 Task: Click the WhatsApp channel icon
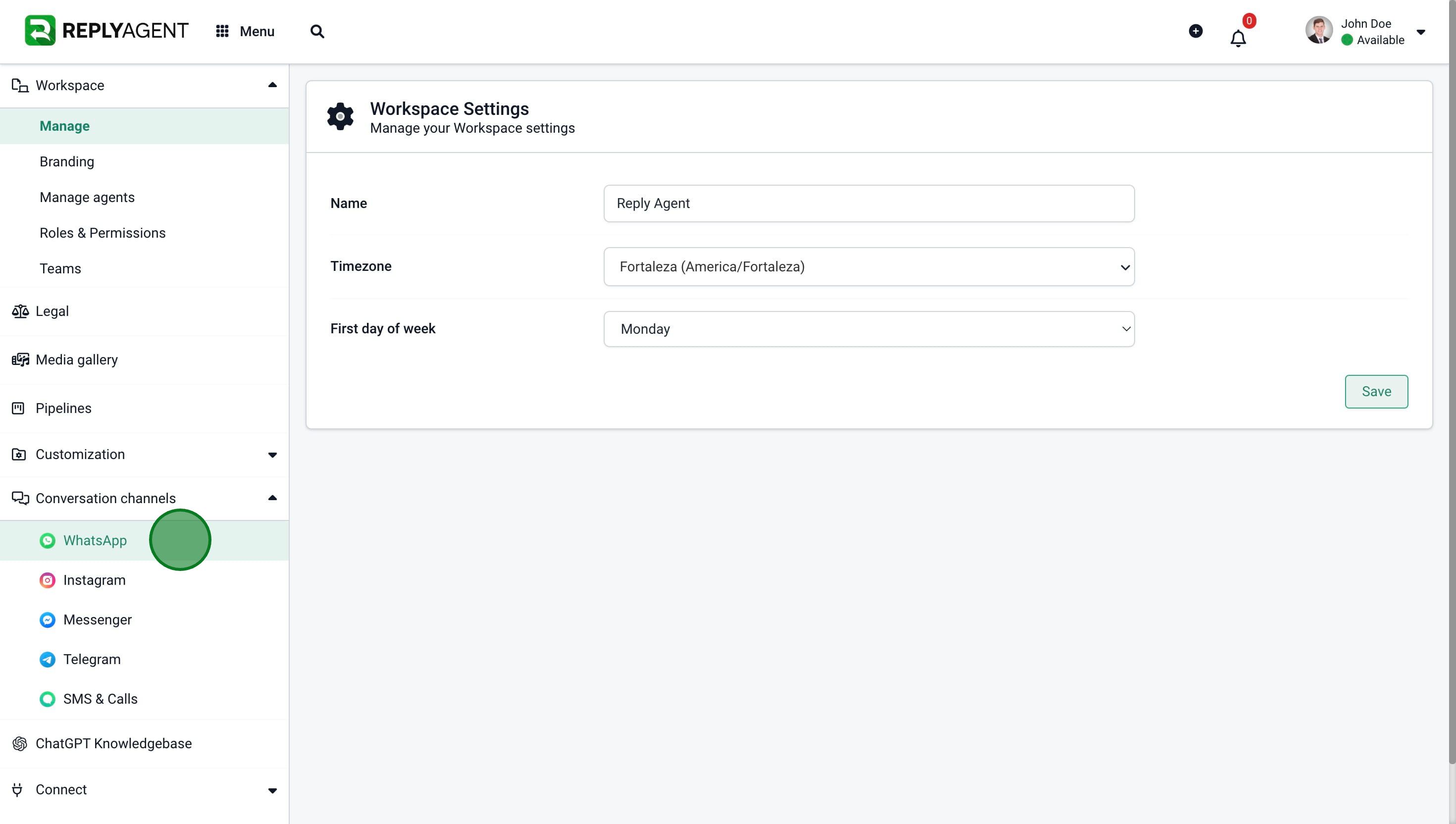pyautogui.click(x=48, y=540)
